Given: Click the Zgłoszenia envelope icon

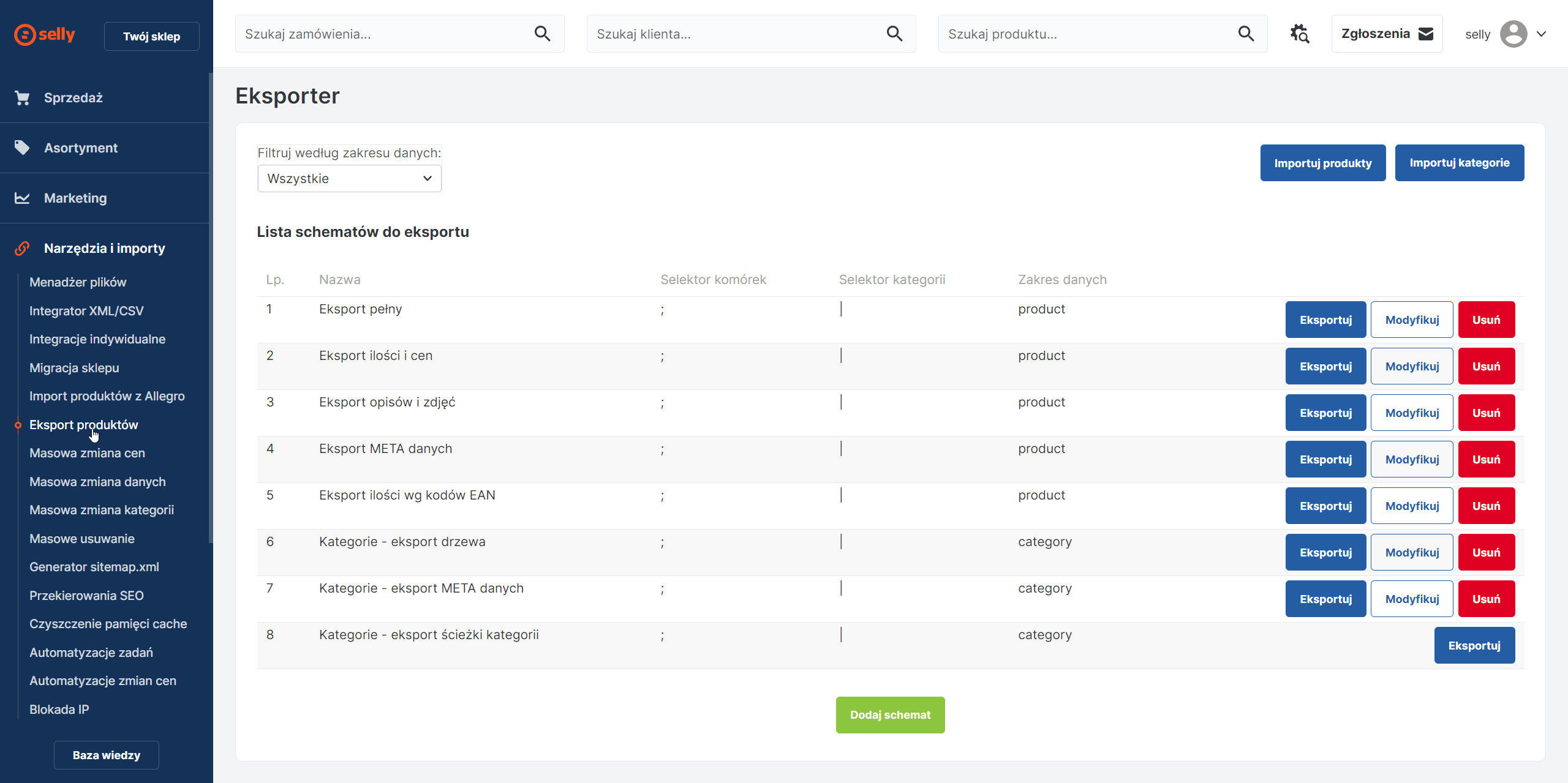Looking at the screenshot, I should [1426, 34].
